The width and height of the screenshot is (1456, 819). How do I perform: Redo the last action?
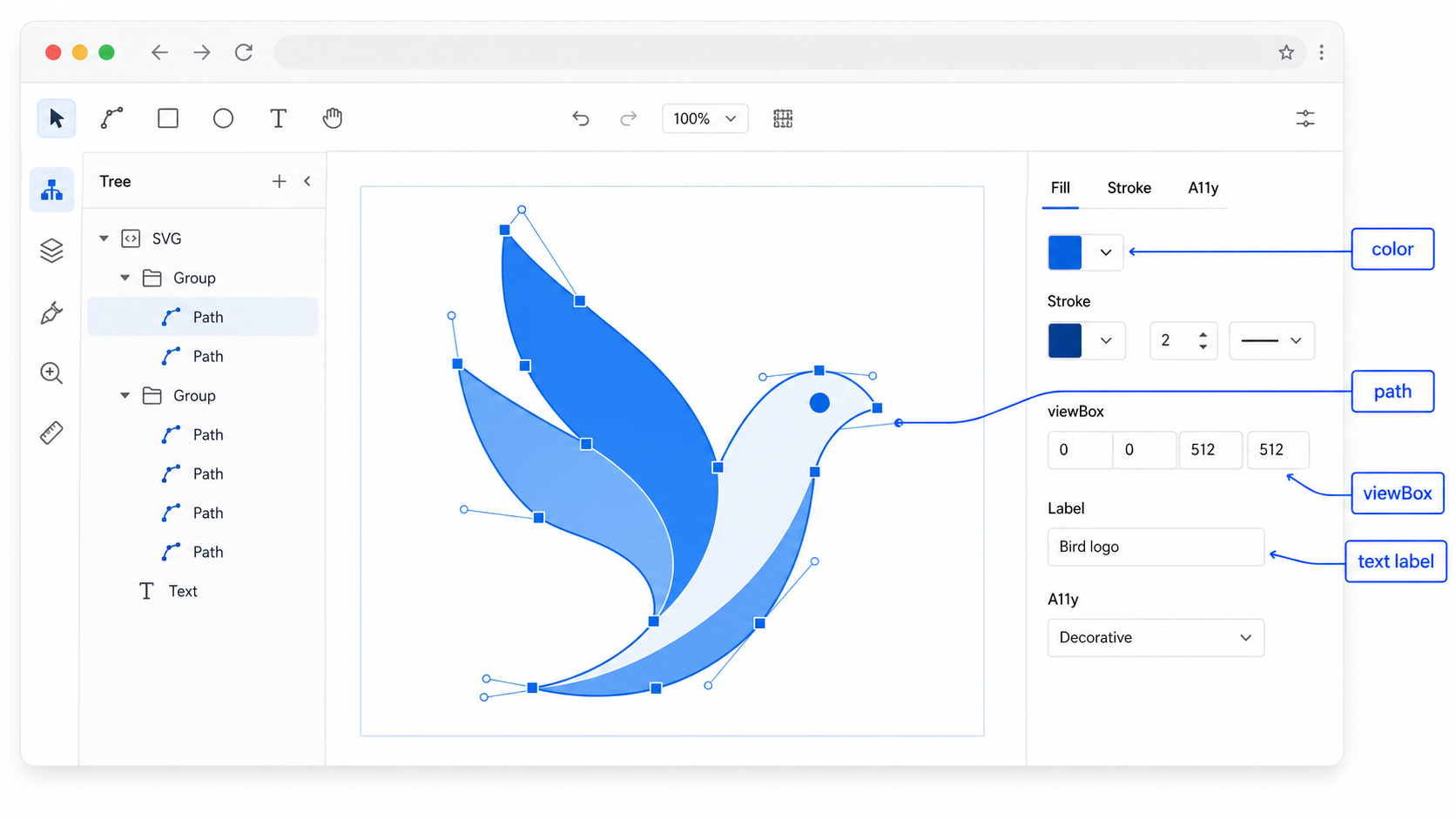point(628,118)
